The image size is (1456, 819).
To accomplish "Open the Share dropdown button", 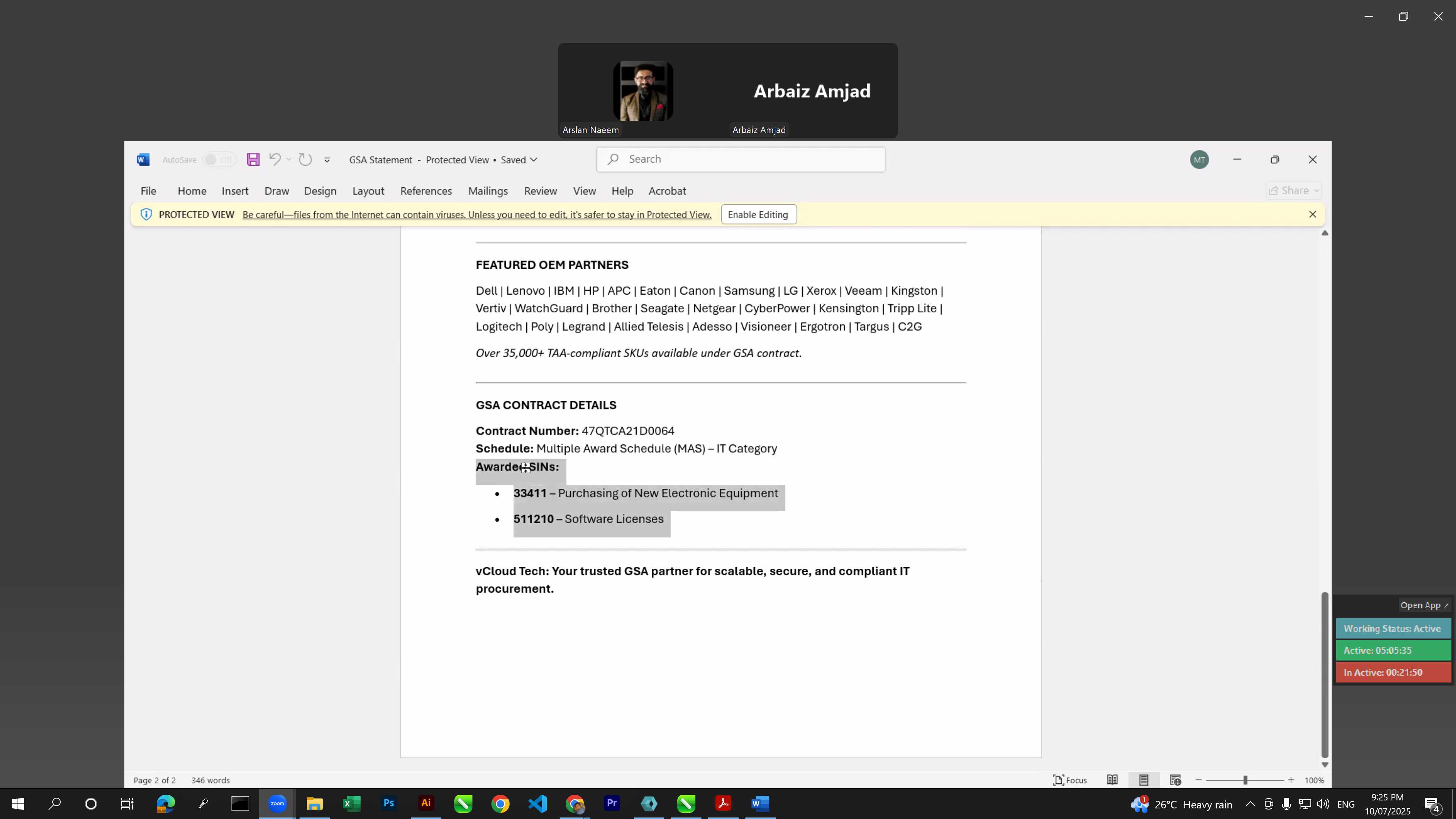I will tap(1294, 190).
